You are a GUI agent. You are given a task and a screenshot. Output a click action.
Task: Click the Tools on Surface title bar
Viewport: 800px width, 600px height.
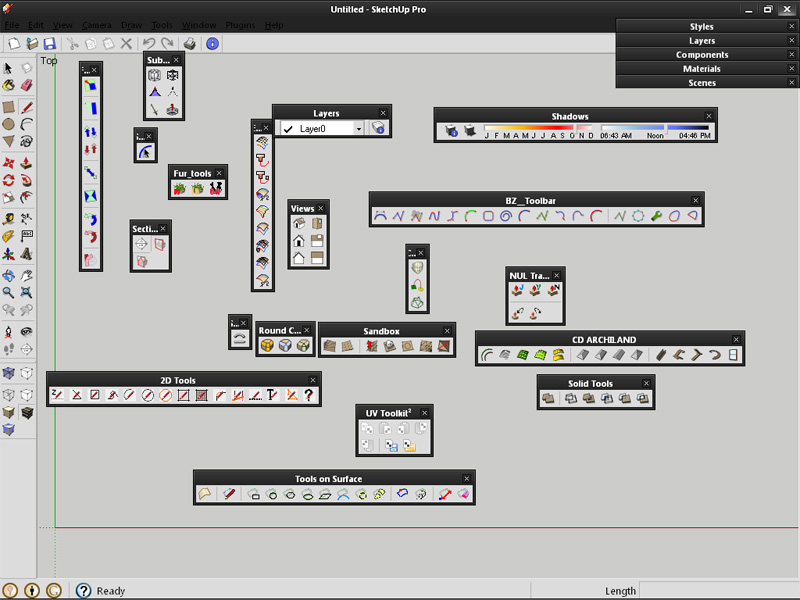[x=328, y=479]
